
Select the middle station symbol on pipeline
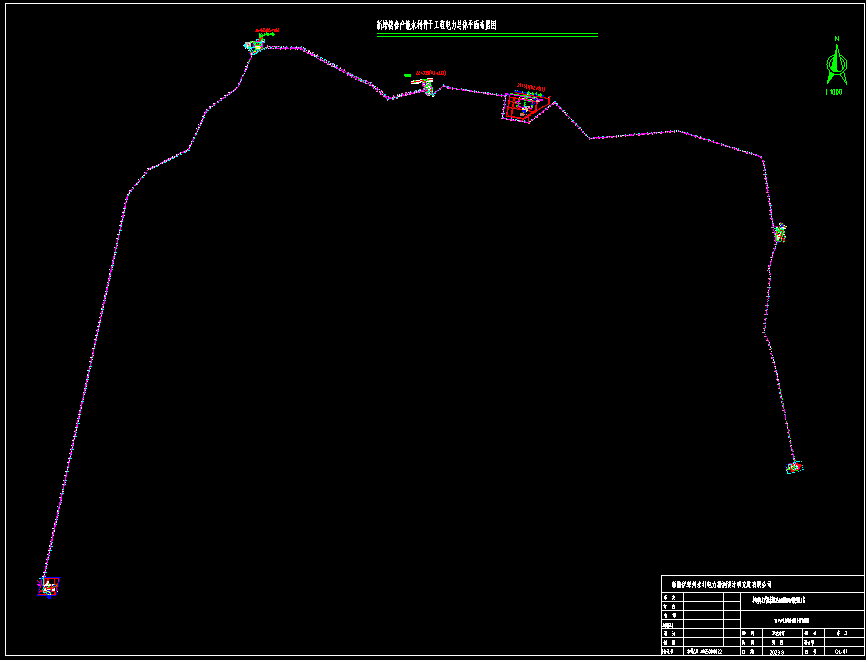[x=428, y=88]
